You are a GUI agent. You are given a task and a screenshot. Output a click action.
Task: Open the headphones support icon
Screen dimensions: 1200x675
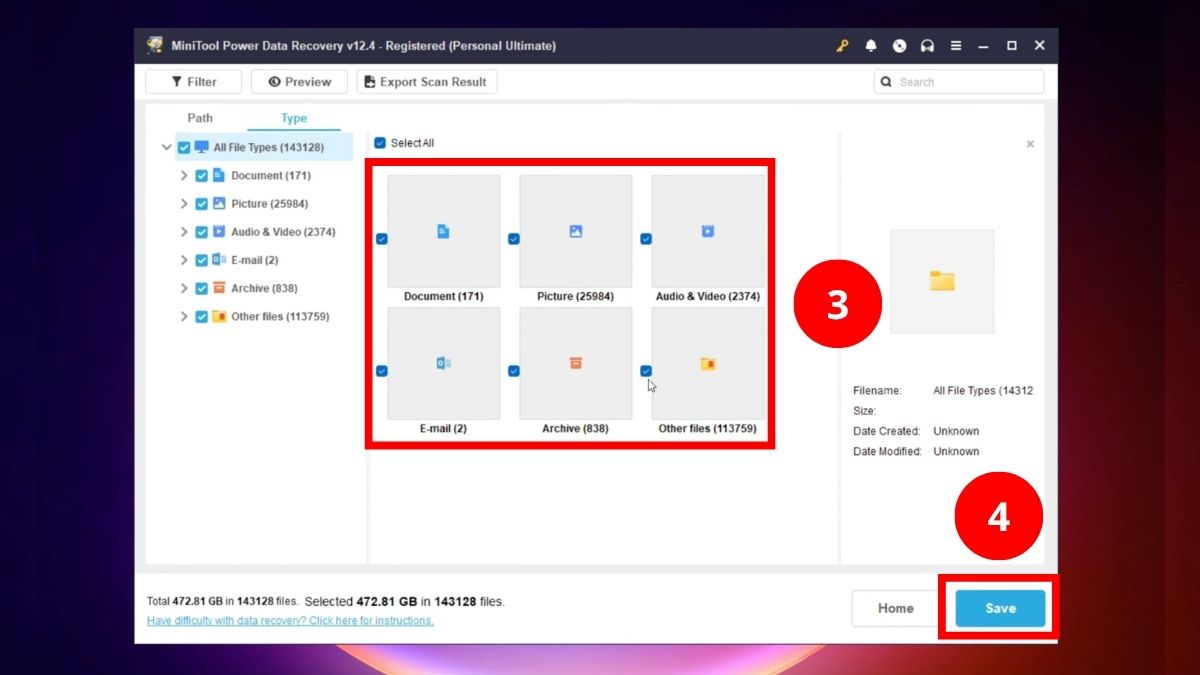[x=927, y=46]
